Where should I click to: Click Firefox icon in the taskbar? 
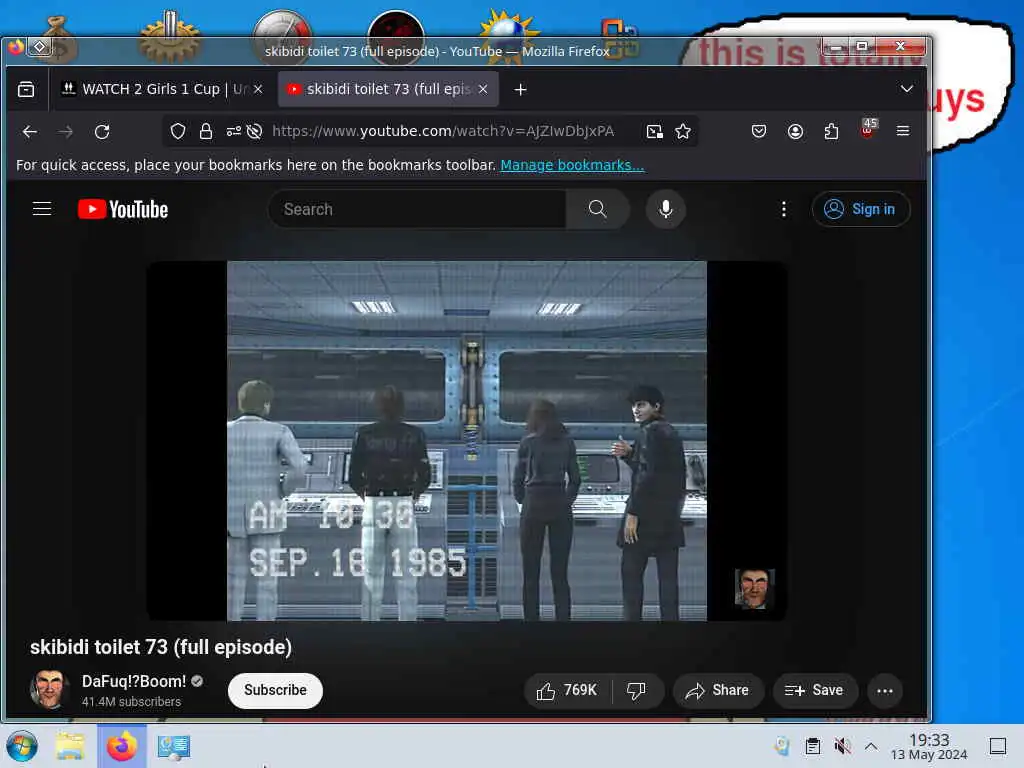pos(122,746)
